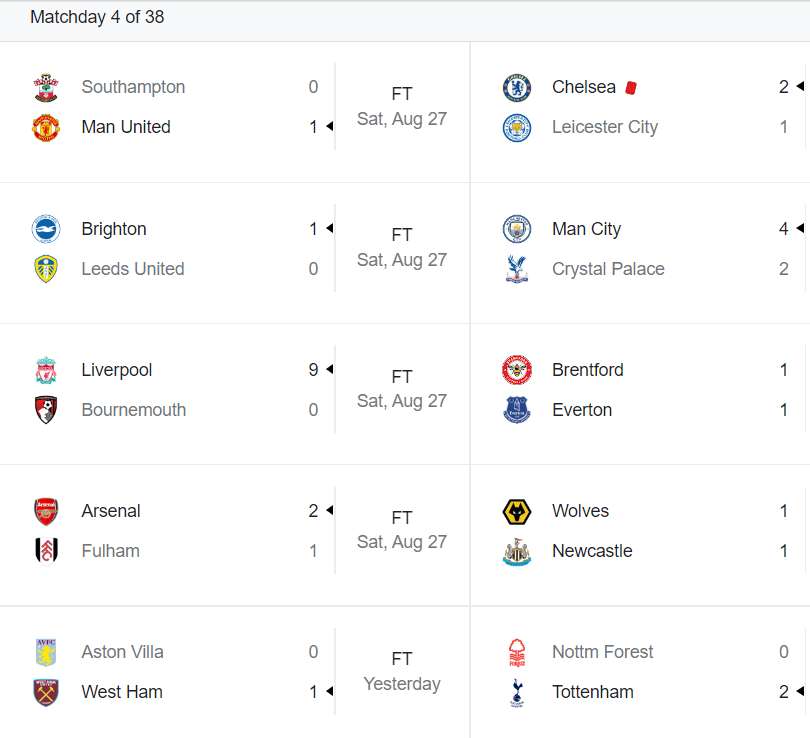Click the Liverpool club crest
The width and height of the screenshot is (810, 738).
click(46, 370)
